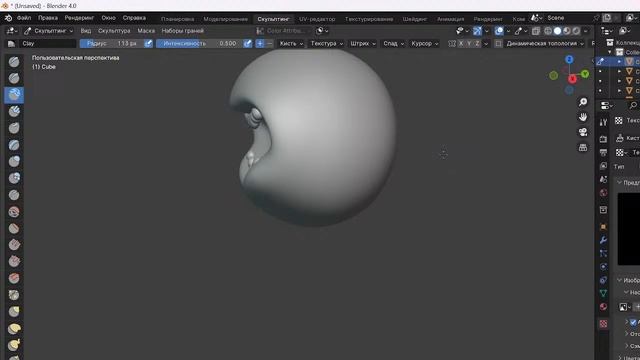Open the Скульптинг mode selector

[x=48, y=31]
